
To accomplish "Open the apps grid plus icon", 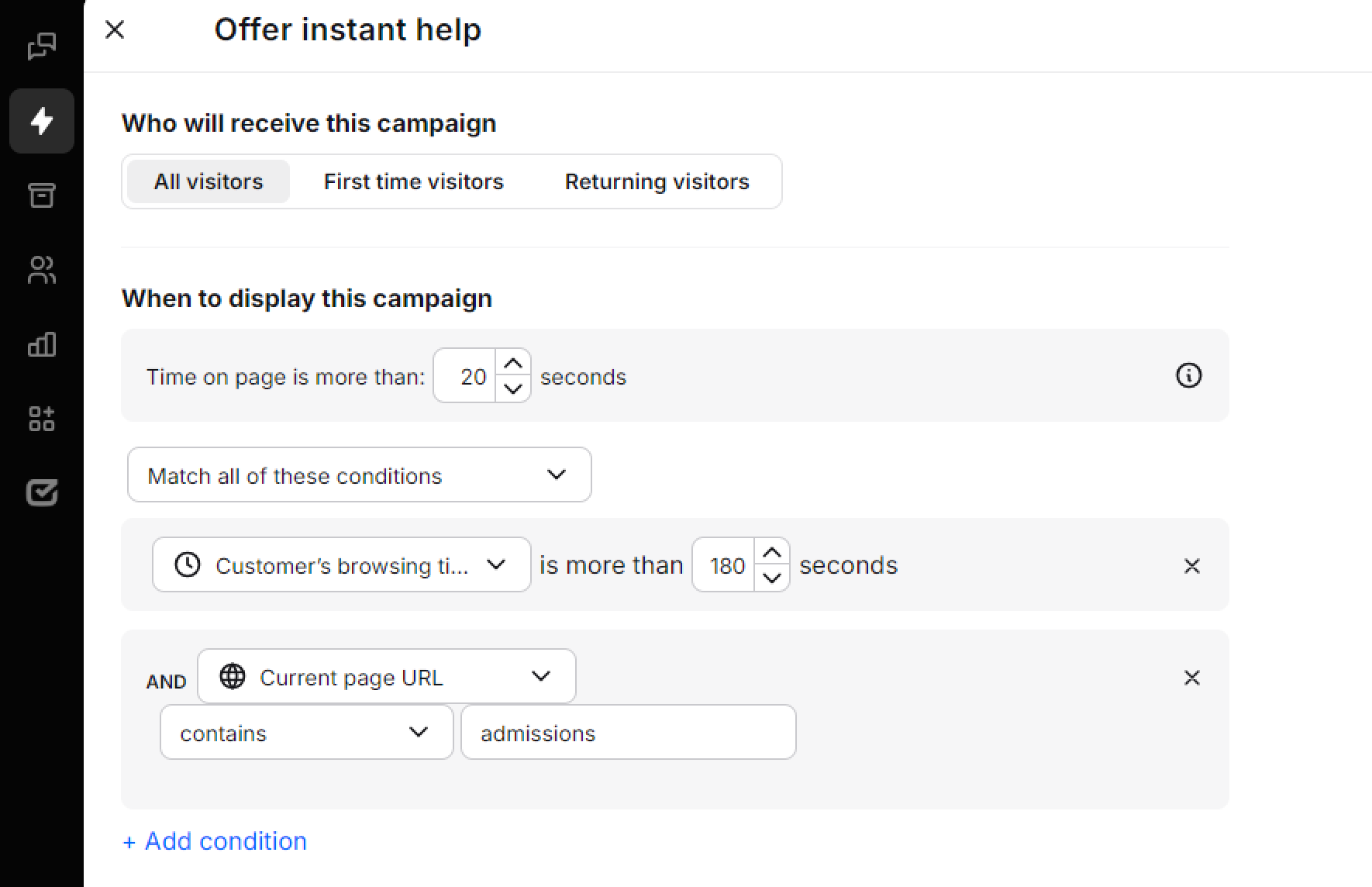I will point(42,419).
